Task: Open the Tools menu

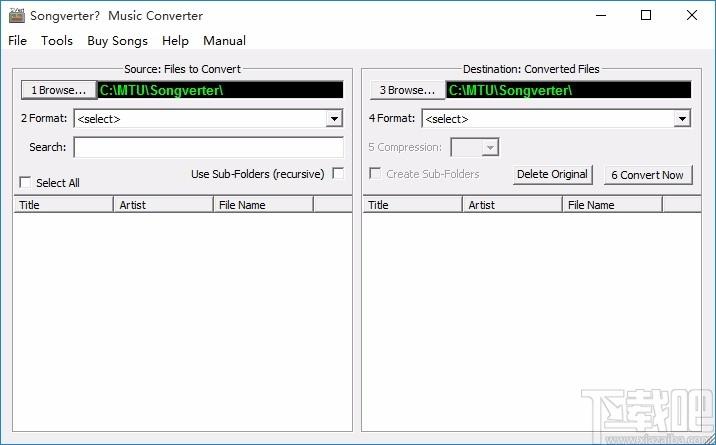Action: click(x=57, y=41)
